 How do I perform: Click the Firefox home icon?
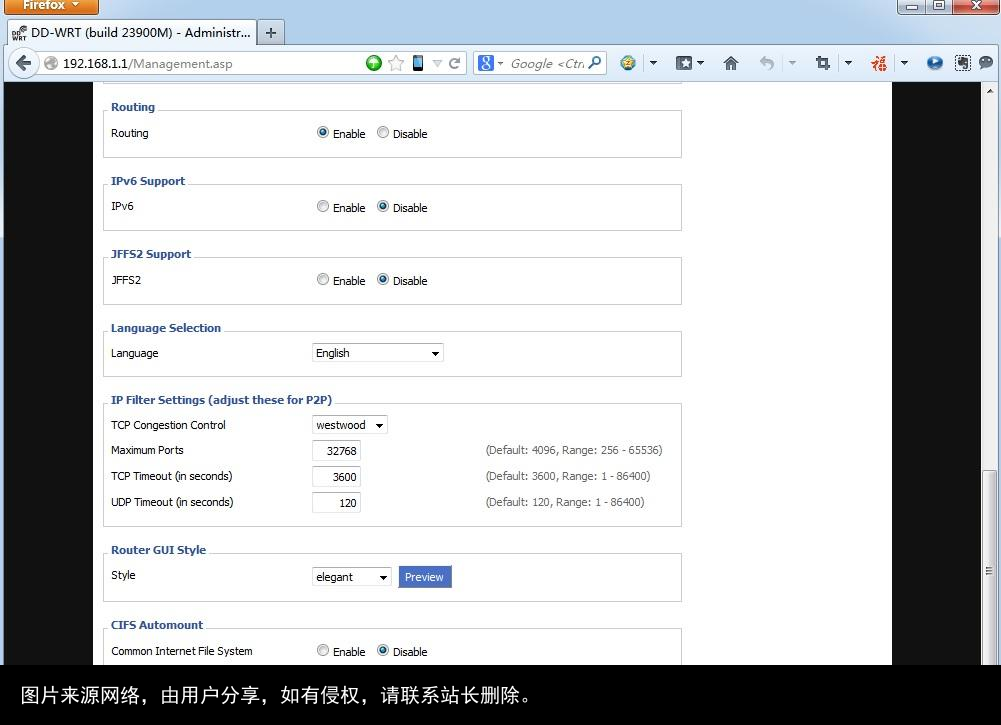(731, 62)
